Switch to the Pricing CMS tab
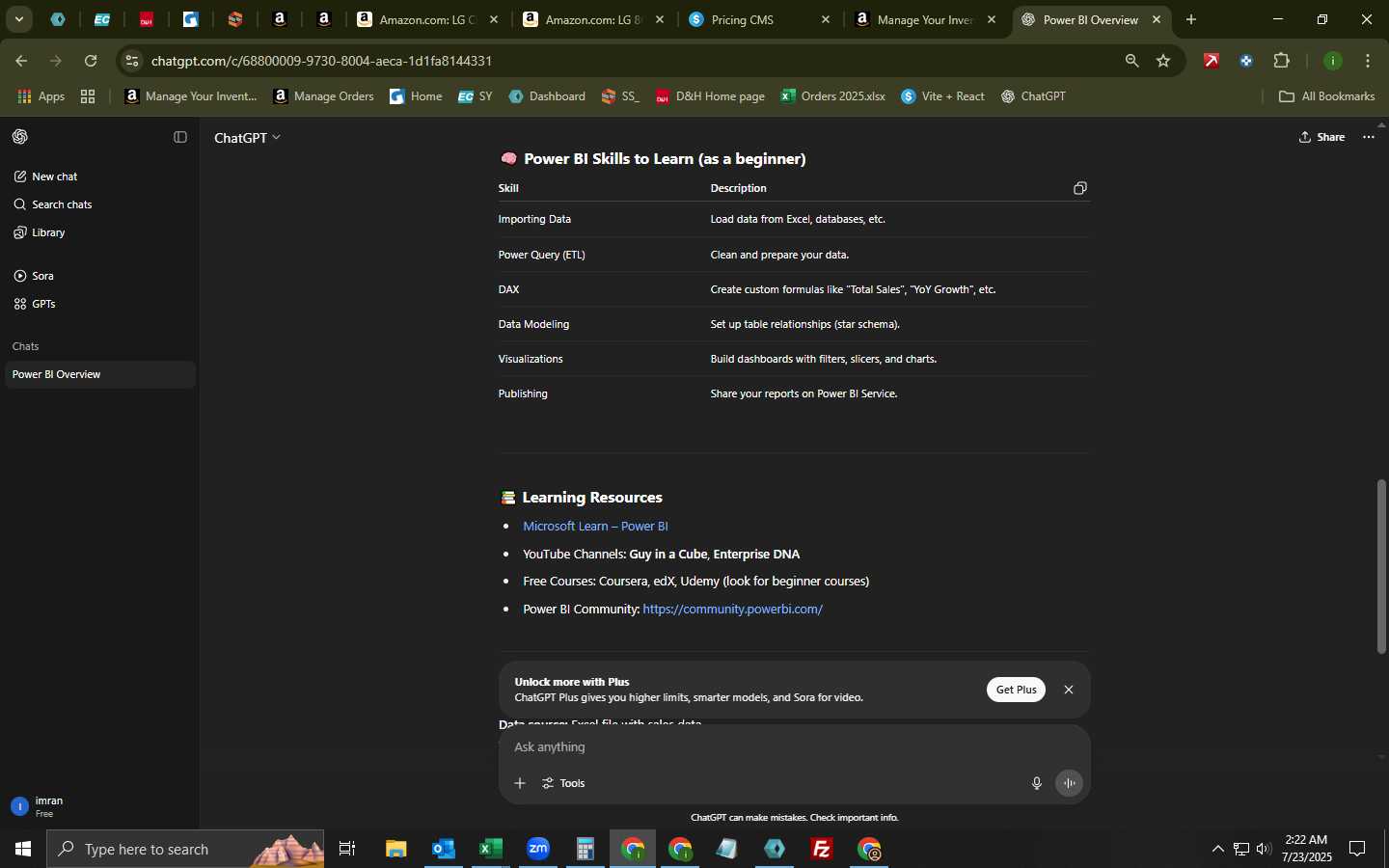This screenshot has height=868, width=1389. pyautogui.click(x=760, y=19)
